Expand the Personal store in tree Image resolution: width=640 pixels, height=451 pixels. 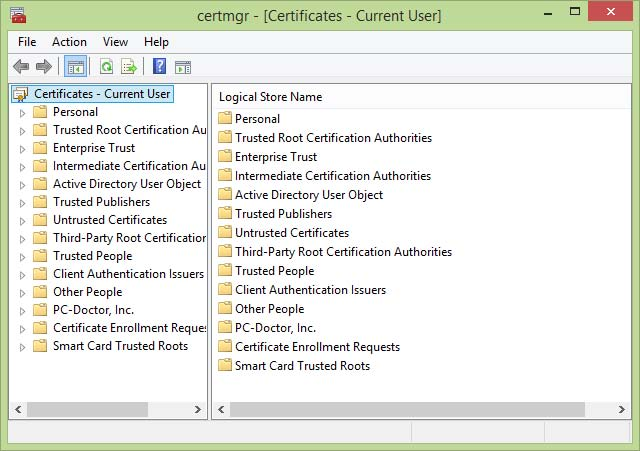coord(22,112)
